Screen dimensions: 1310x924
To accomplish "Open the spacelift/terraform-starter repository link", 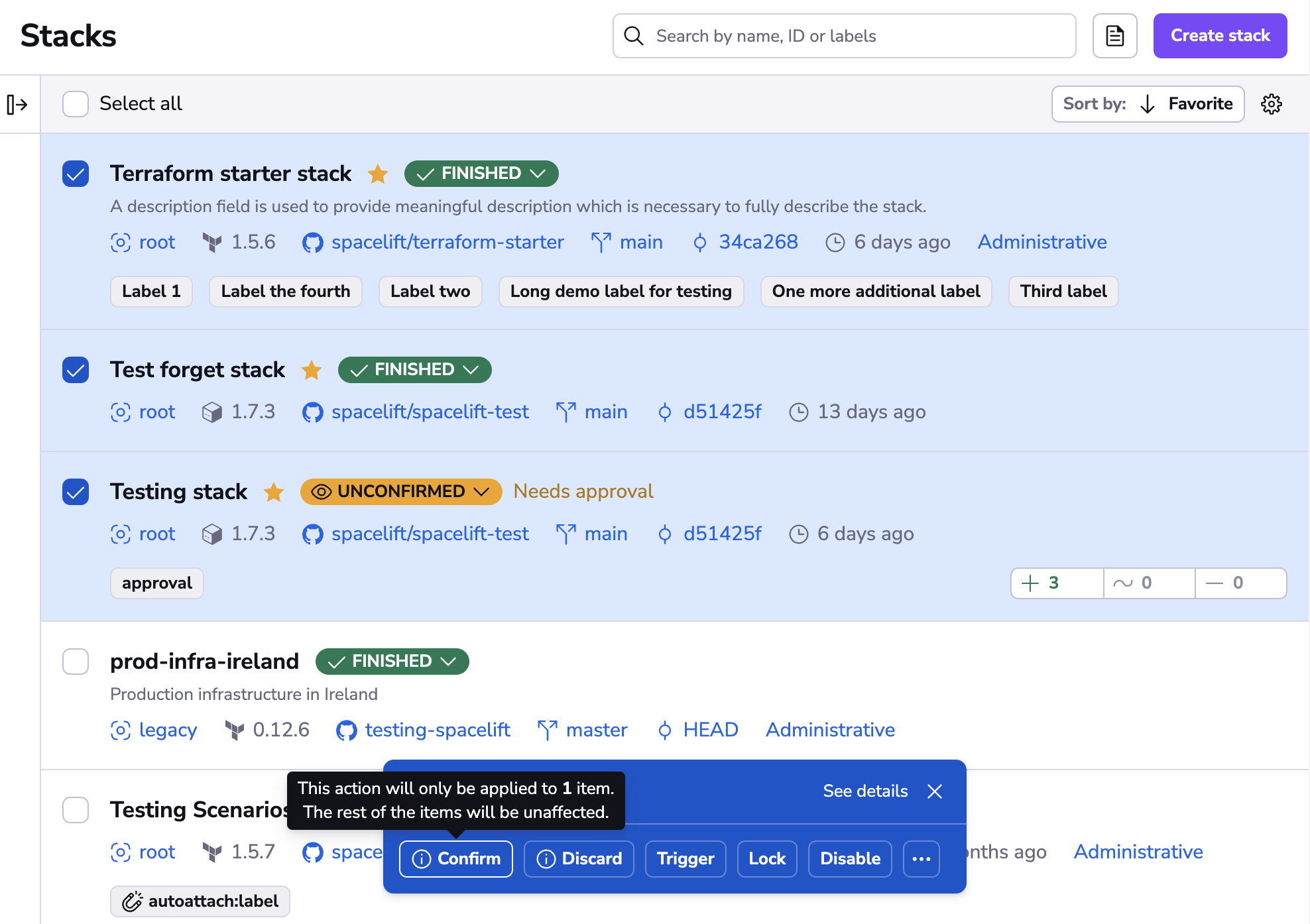I will pos(447,242).
